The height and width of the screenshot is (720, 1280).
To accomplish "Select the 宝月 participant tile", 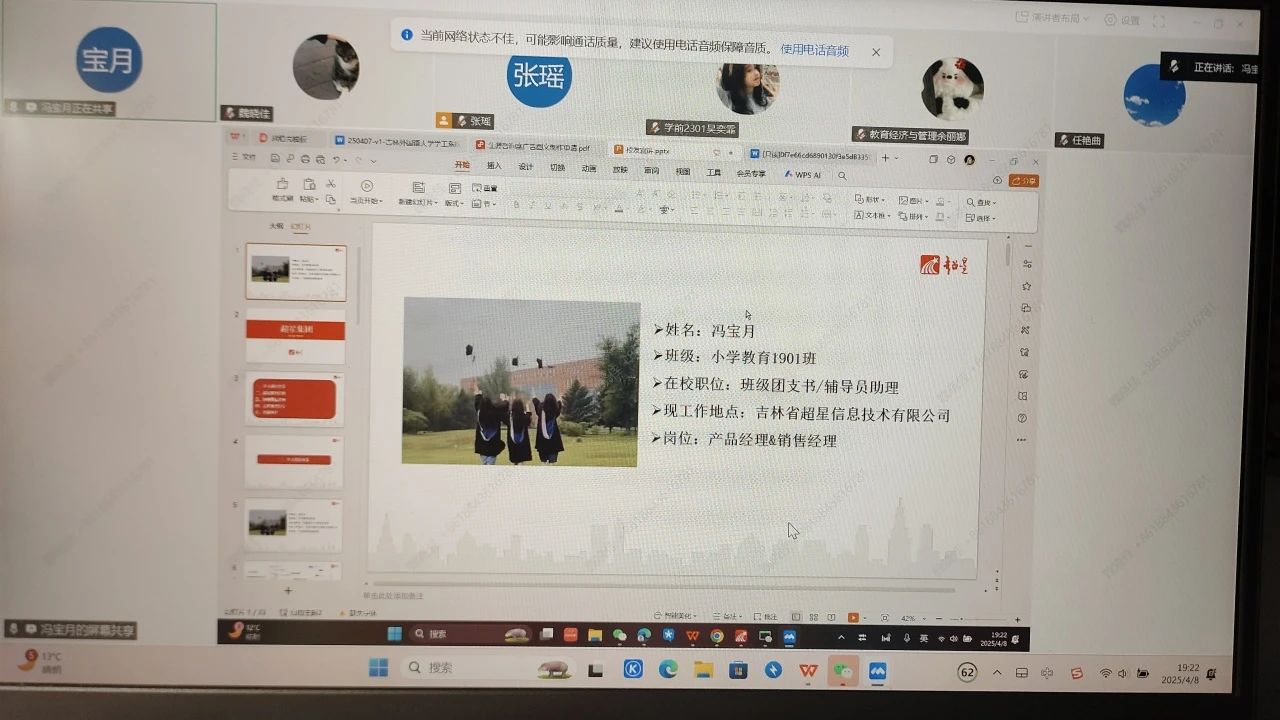I will click(108, 61).
